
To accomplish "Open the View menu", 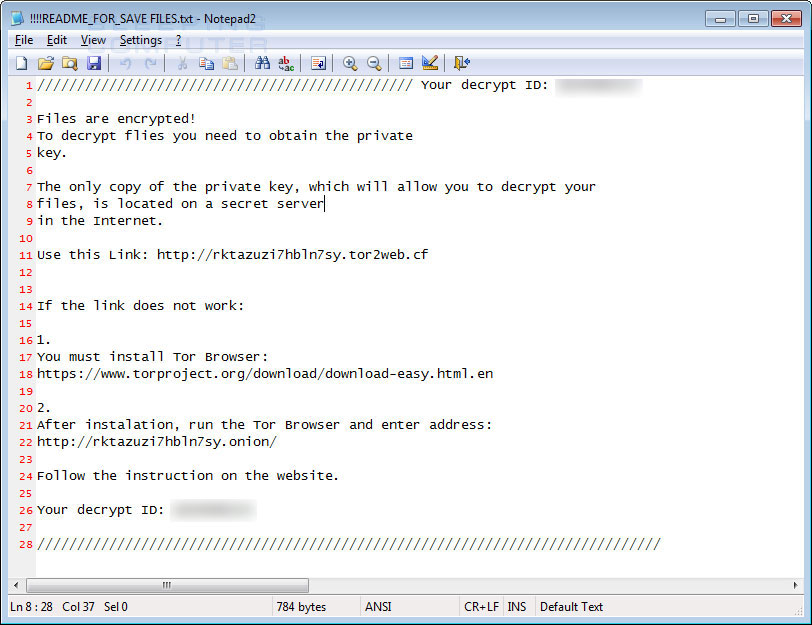I will 93,40.
